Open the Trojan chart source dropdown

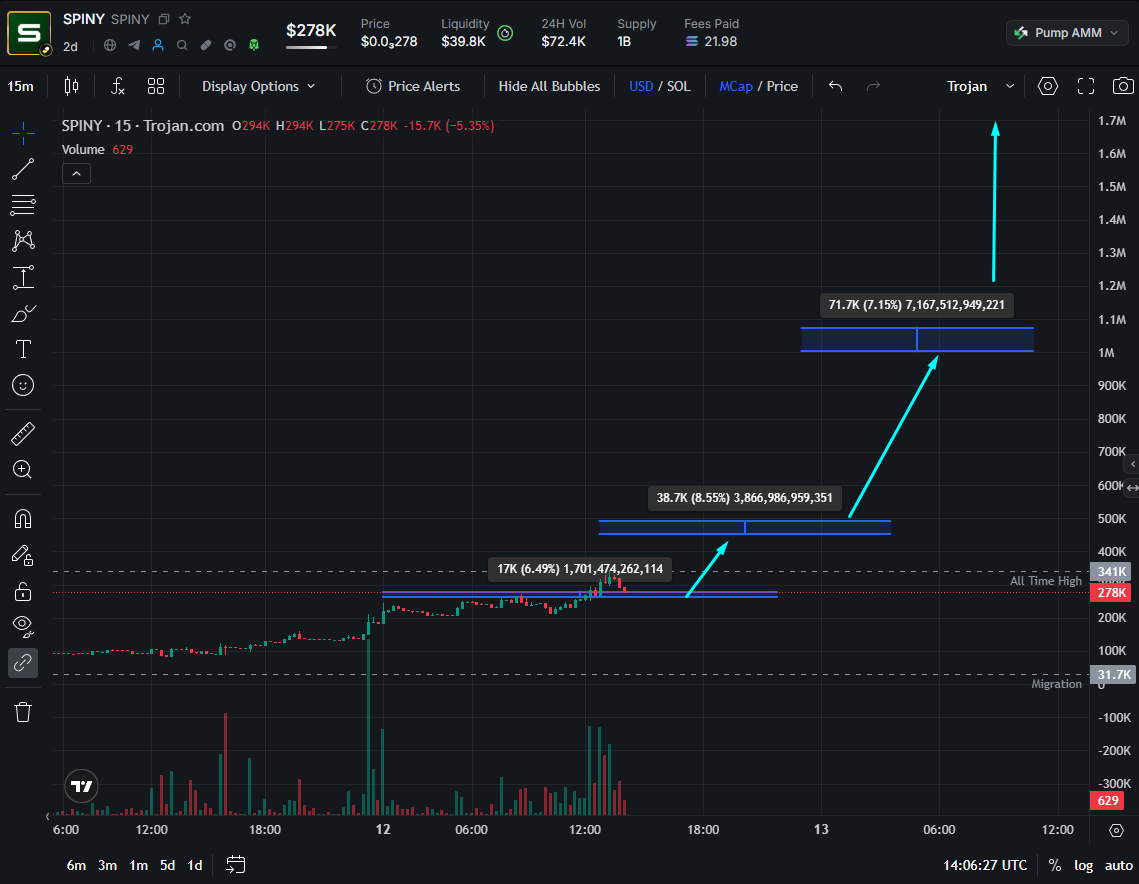(980, 86)
